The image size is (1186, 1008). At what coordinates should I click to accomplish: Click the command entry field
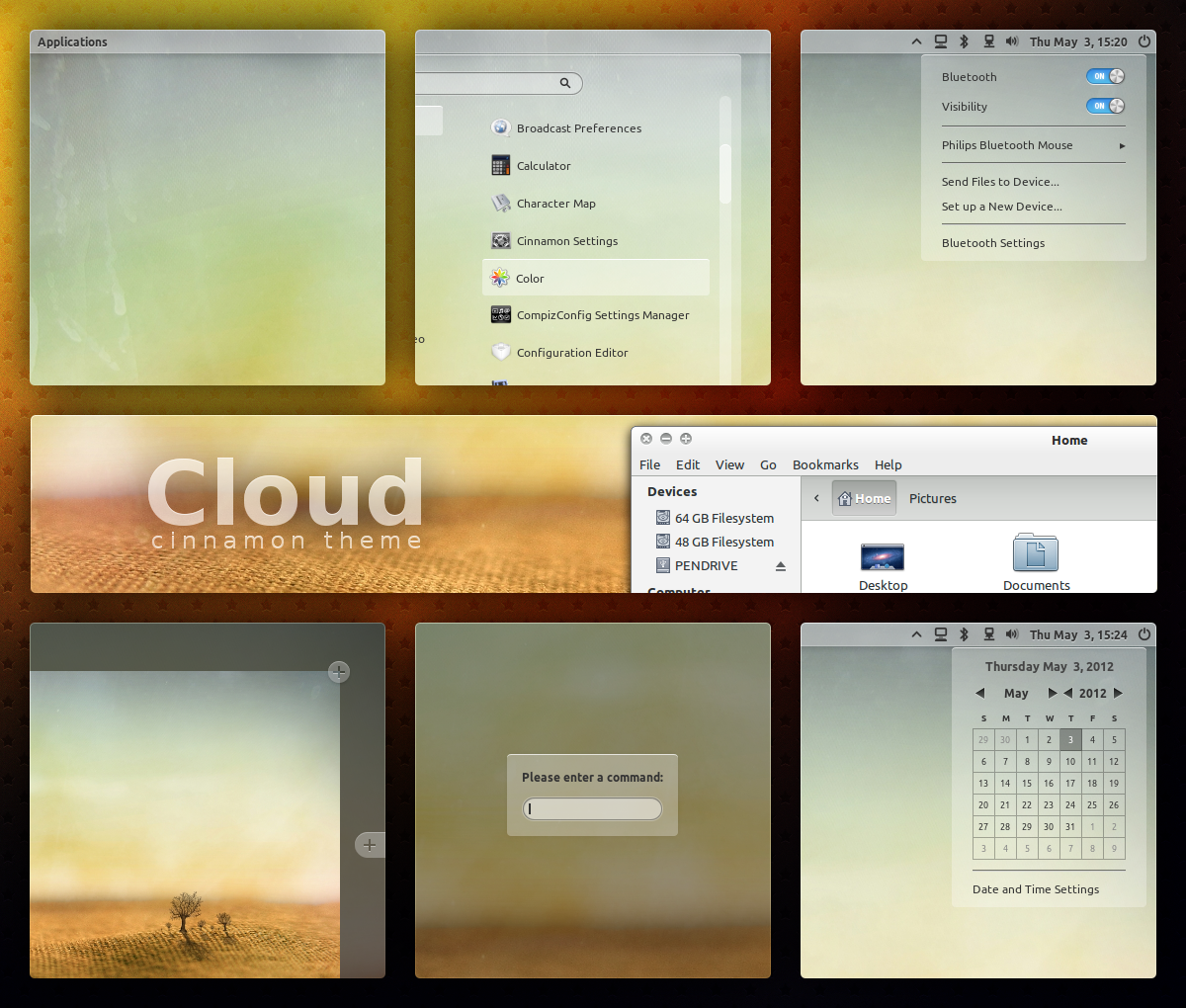(x=592, y=808)
